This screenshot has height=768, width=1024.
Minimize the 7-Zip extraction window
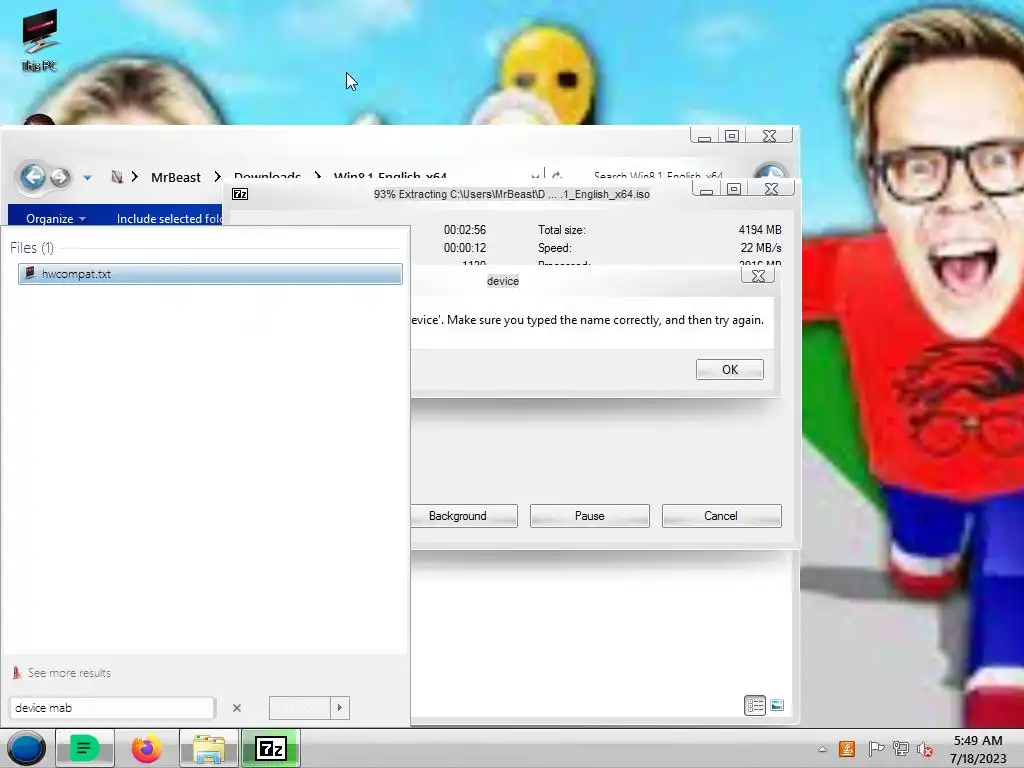point(706,189)
